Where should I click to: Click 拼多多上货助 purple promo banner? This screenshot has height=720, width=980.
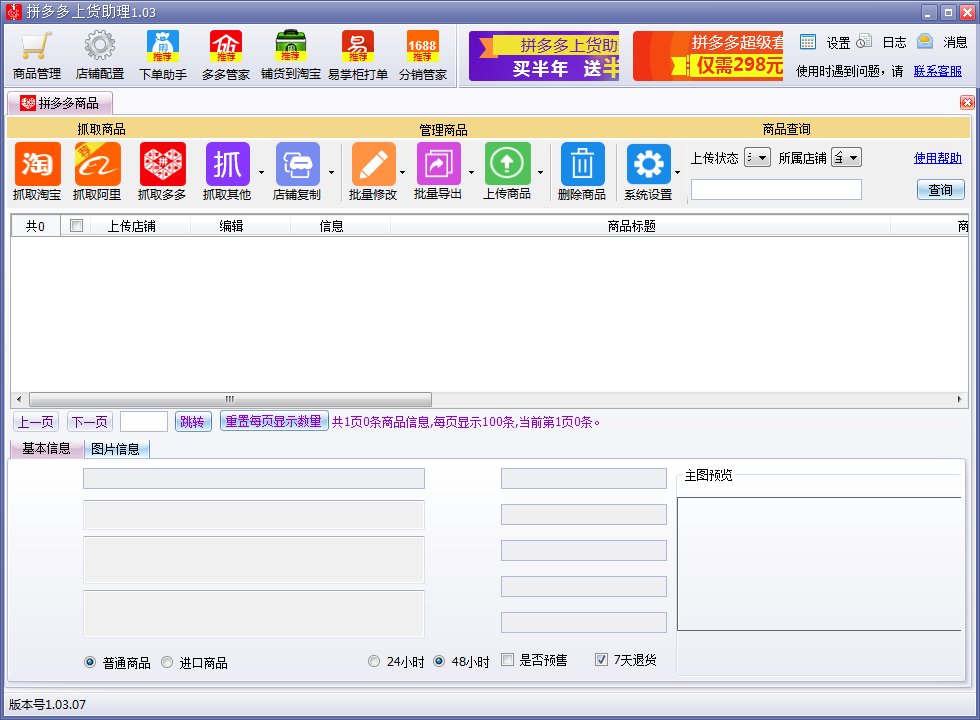pyautogui.click(x=544, y=56)
